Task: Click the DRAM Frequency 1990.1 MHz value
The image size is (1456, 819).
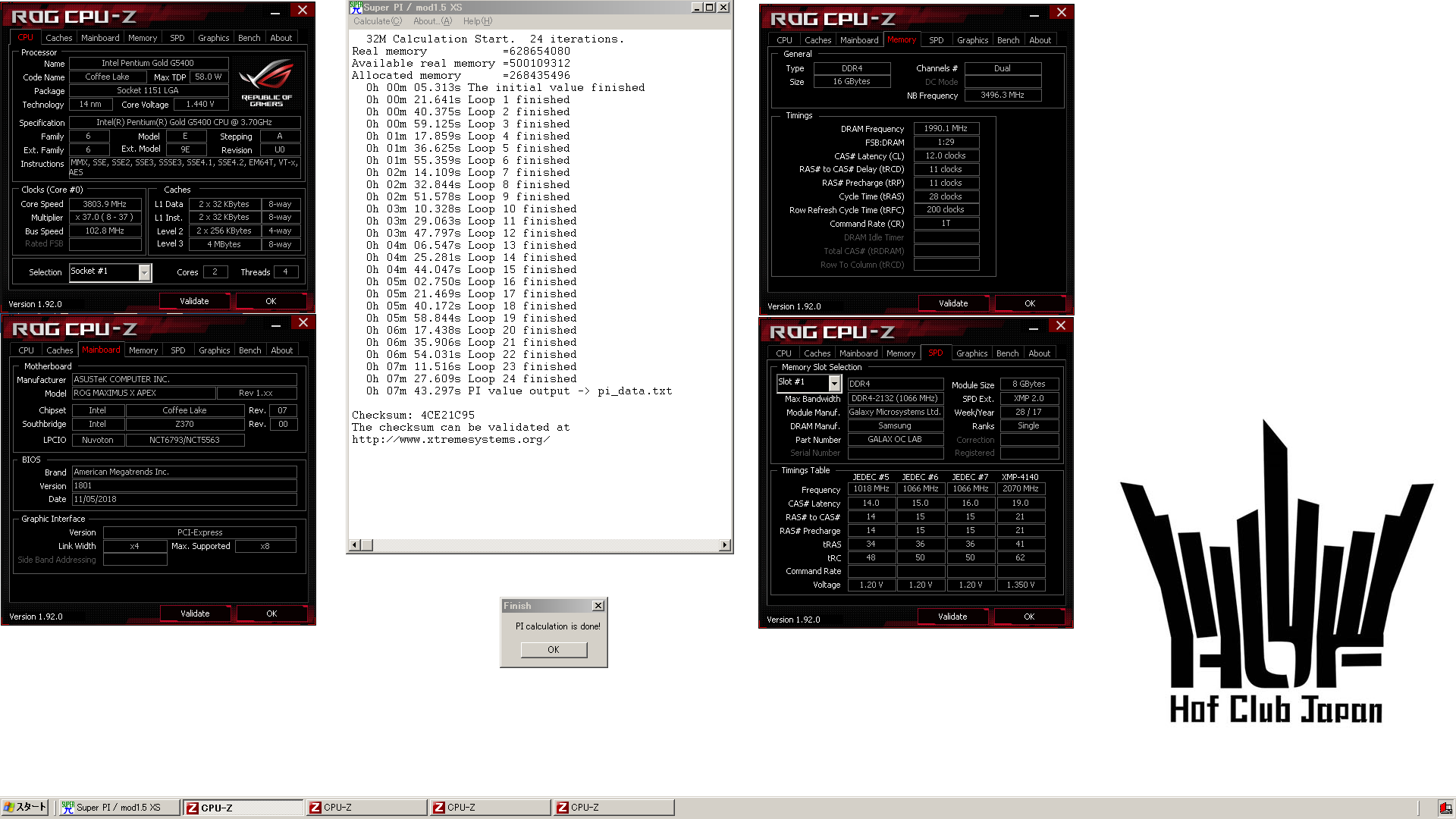Action: point(946,128)
